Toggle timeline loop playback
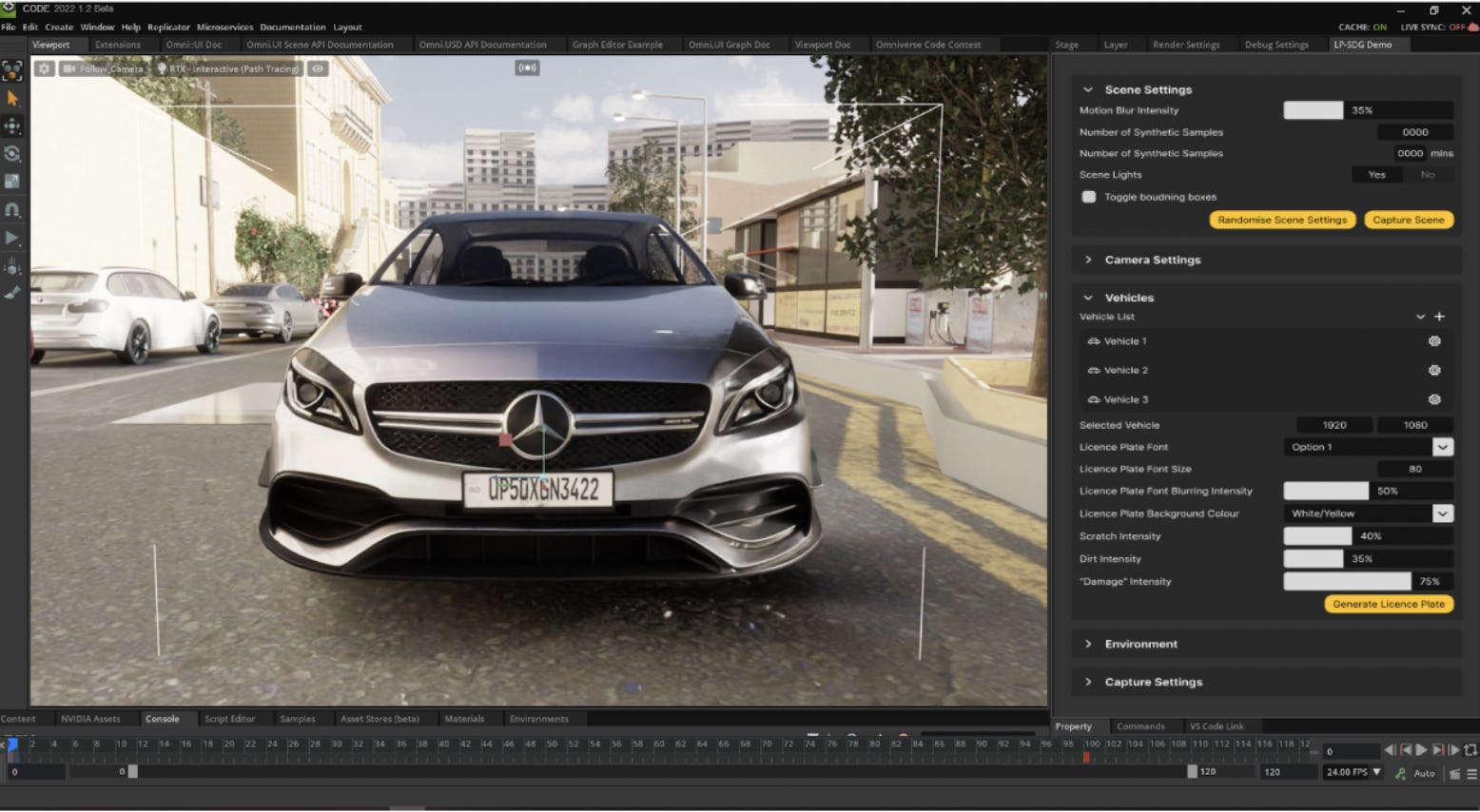Screen dimensions: 1480x812 [1470, 750]
